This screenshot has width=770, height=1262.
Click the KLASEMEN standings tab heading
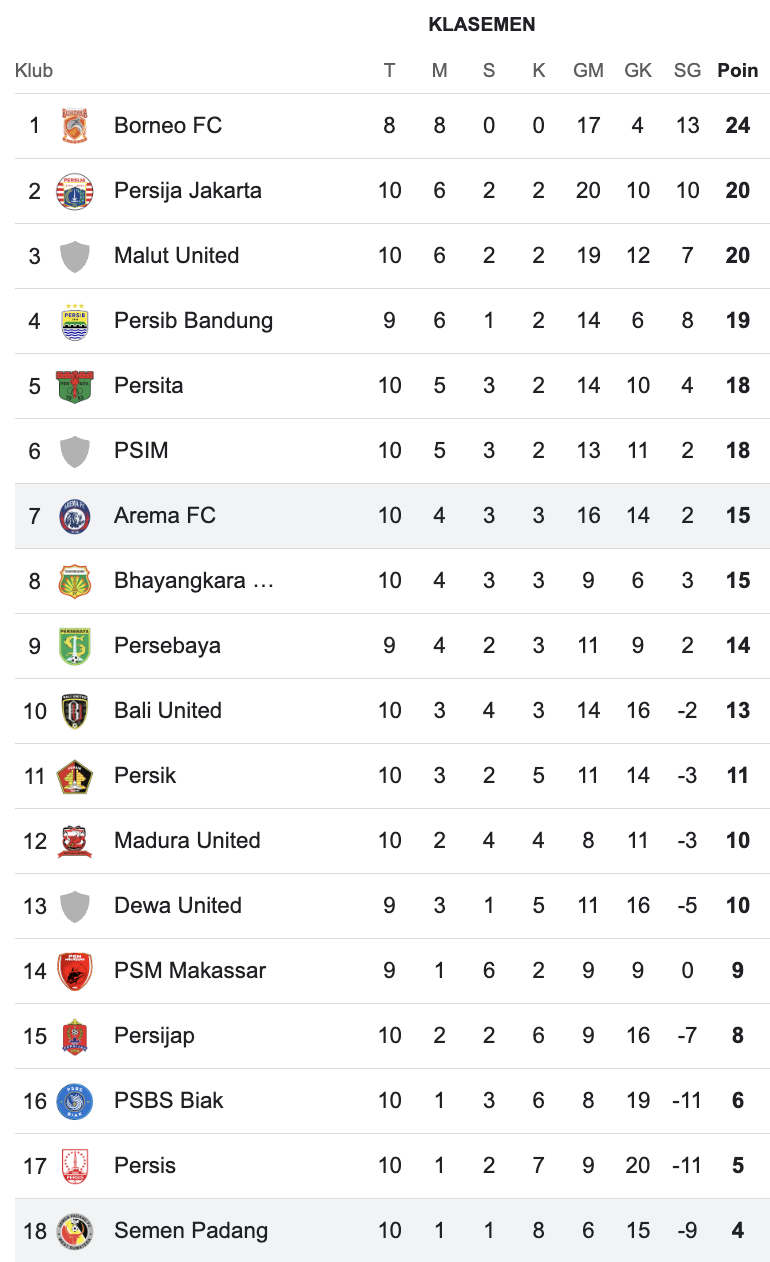point(481,25)
